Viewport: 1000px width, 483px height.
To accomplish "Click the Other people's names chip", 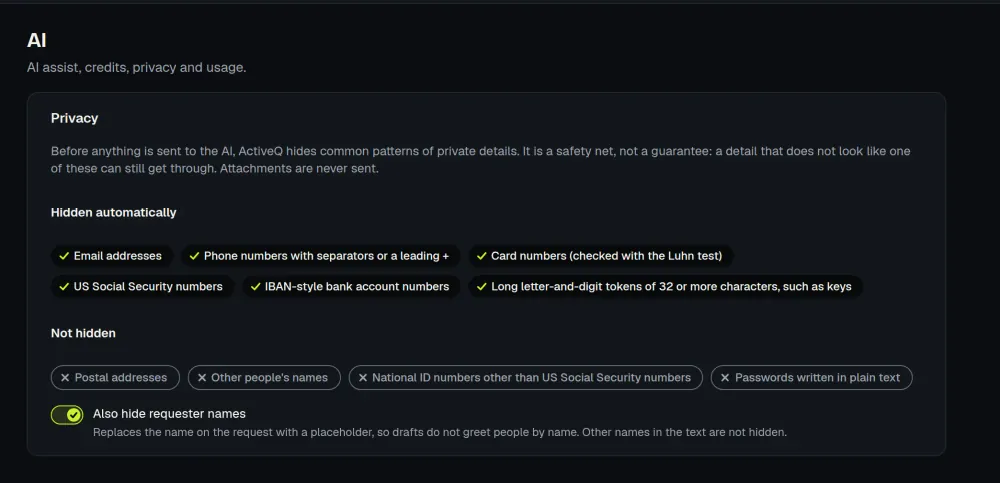I will tap(264, 378).
